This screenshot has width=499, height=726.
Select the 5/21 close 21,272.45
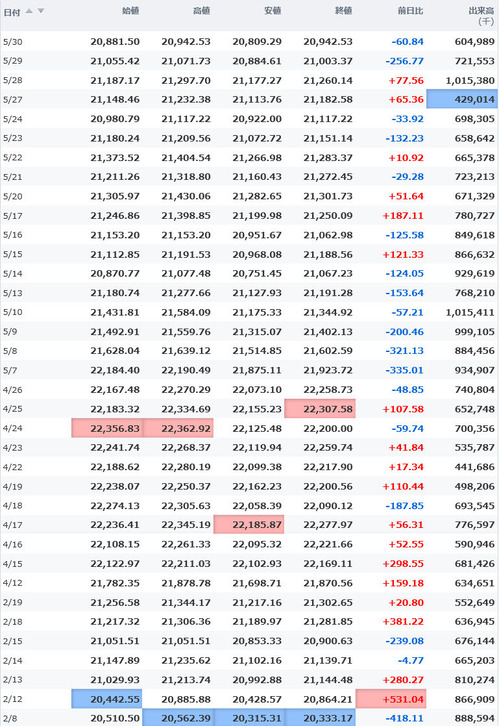click(x=328, y=177)
